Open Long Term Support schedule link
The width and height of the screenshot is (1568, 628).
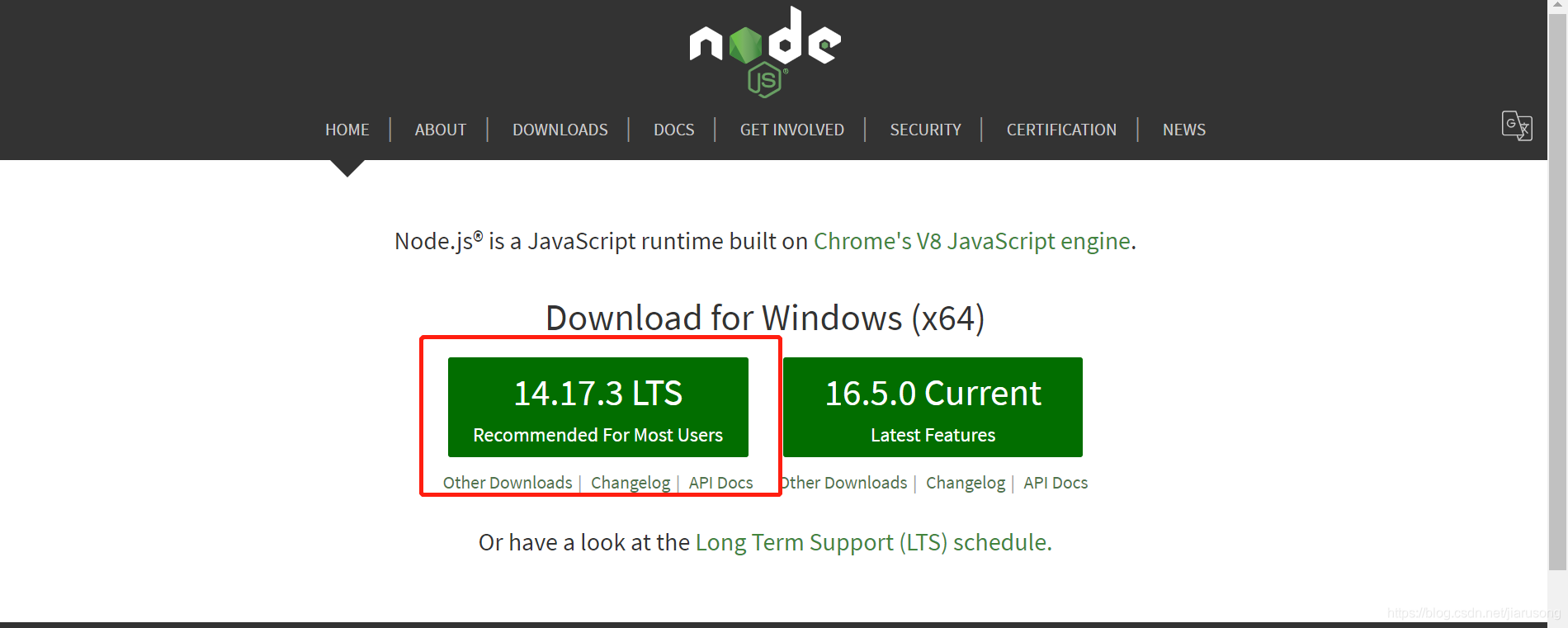(874, 542)
